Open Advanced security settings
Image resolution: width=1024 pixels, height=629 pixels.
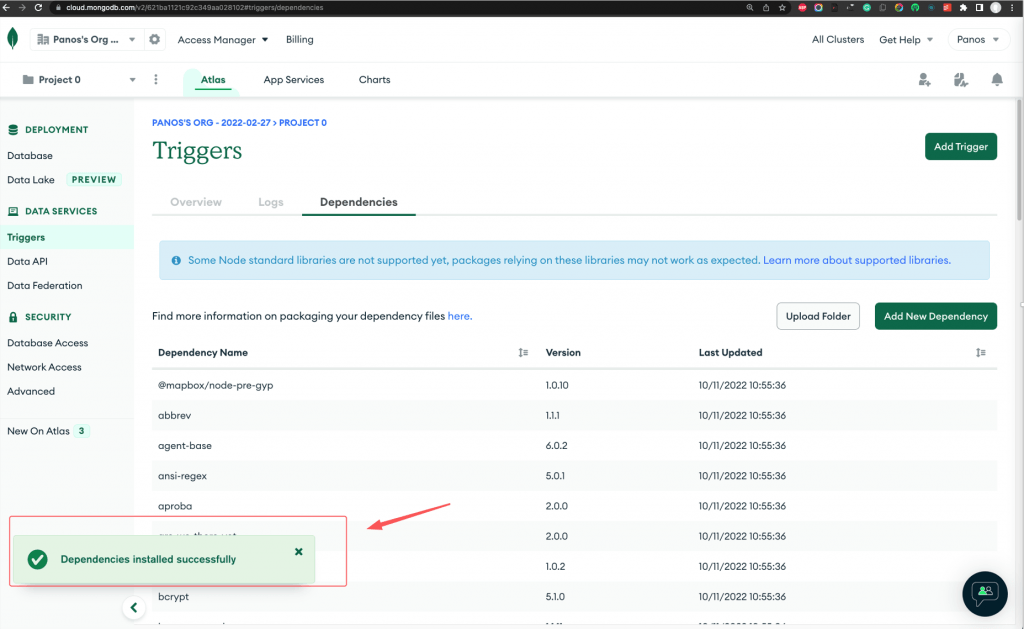pyautogui.click(x=31, y=391)
